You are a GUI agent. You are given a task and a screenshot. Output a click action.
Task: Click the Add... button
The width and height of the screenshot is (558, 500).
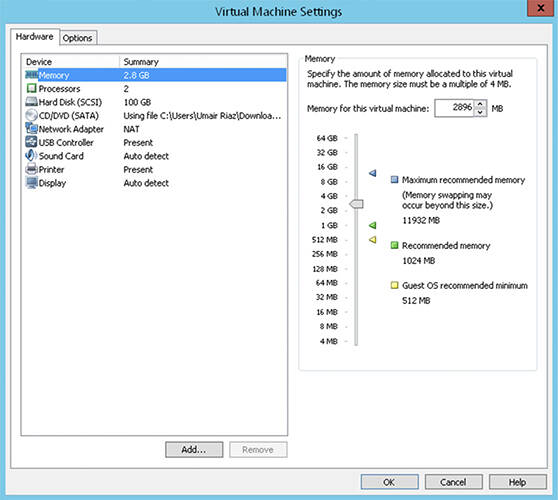(x=194, y=449)
